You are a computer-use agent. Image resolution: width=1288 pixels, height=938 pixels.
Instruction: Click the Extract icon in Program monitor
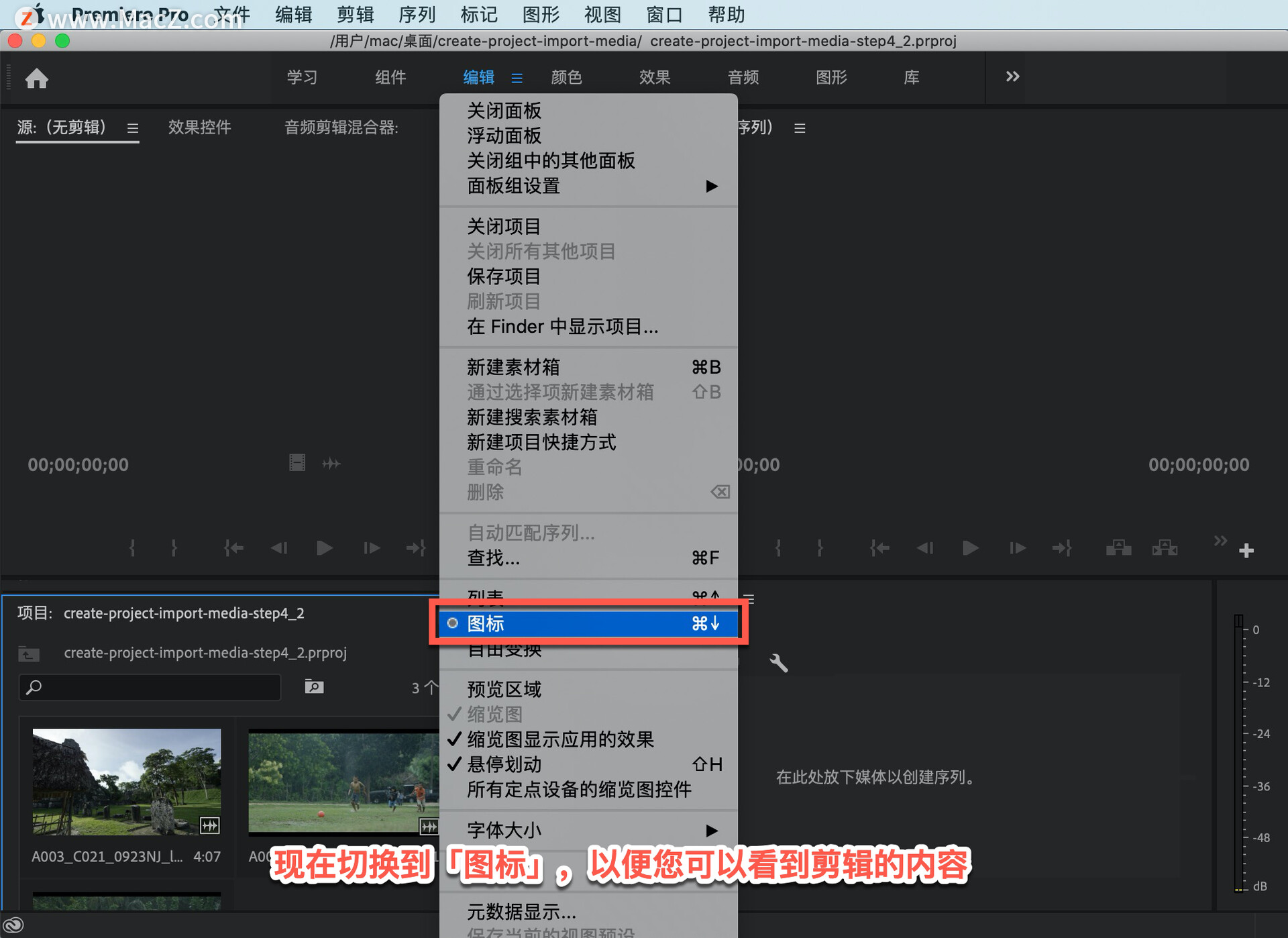[1165, 548]
